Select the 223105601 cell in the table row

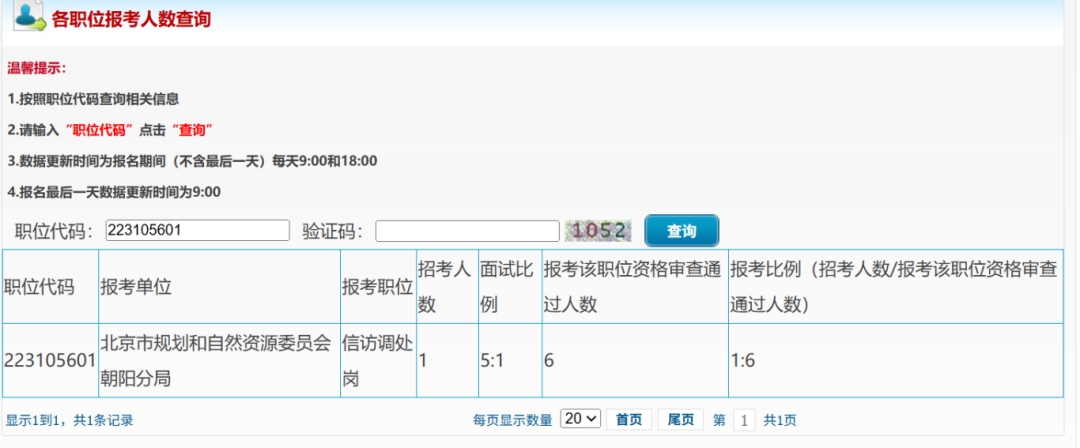coord(50,361)
